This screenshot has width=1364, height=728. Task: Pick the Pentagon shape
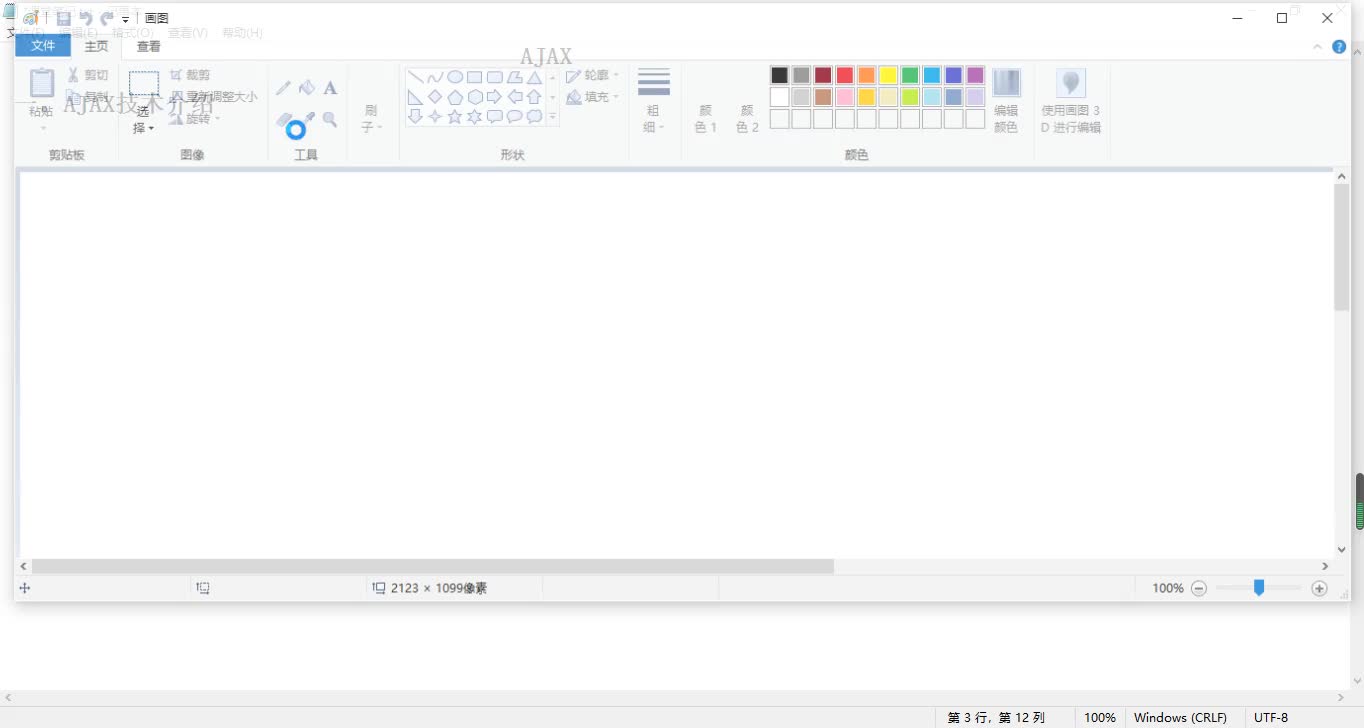coord(455,97)
